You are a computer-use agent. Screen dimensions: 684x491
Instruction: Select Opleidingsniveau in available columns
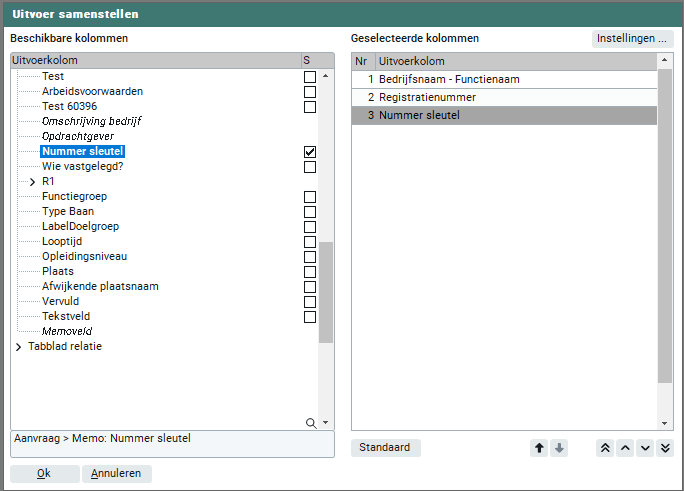83,257
